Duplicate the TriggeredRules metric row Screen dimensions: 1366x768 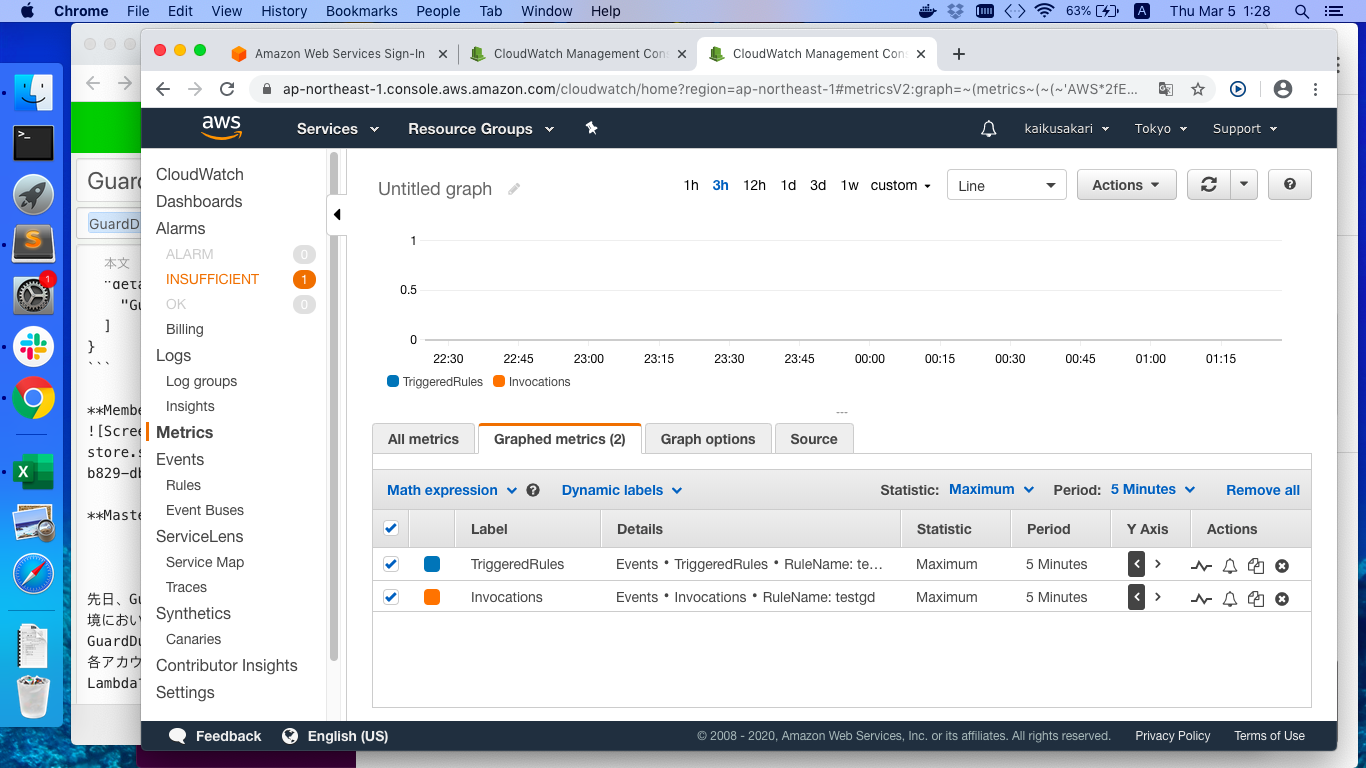1256,566
